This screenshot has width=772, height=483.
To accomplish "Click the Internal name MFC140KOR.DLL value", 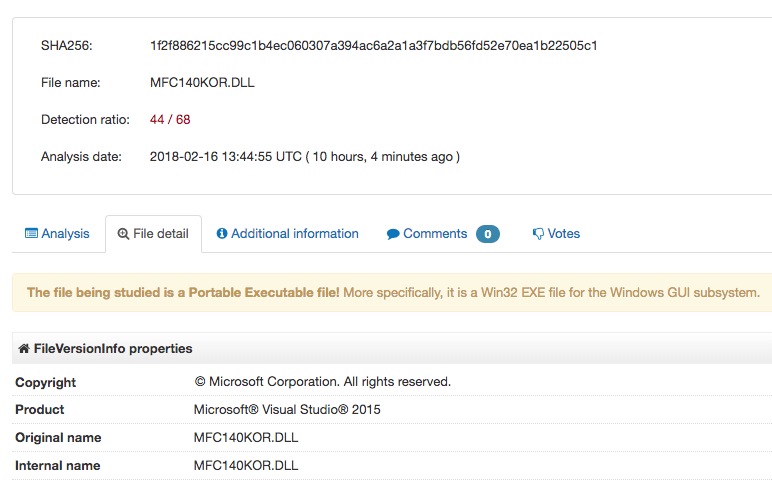I will pyautogui.click(x=246, y=466).
